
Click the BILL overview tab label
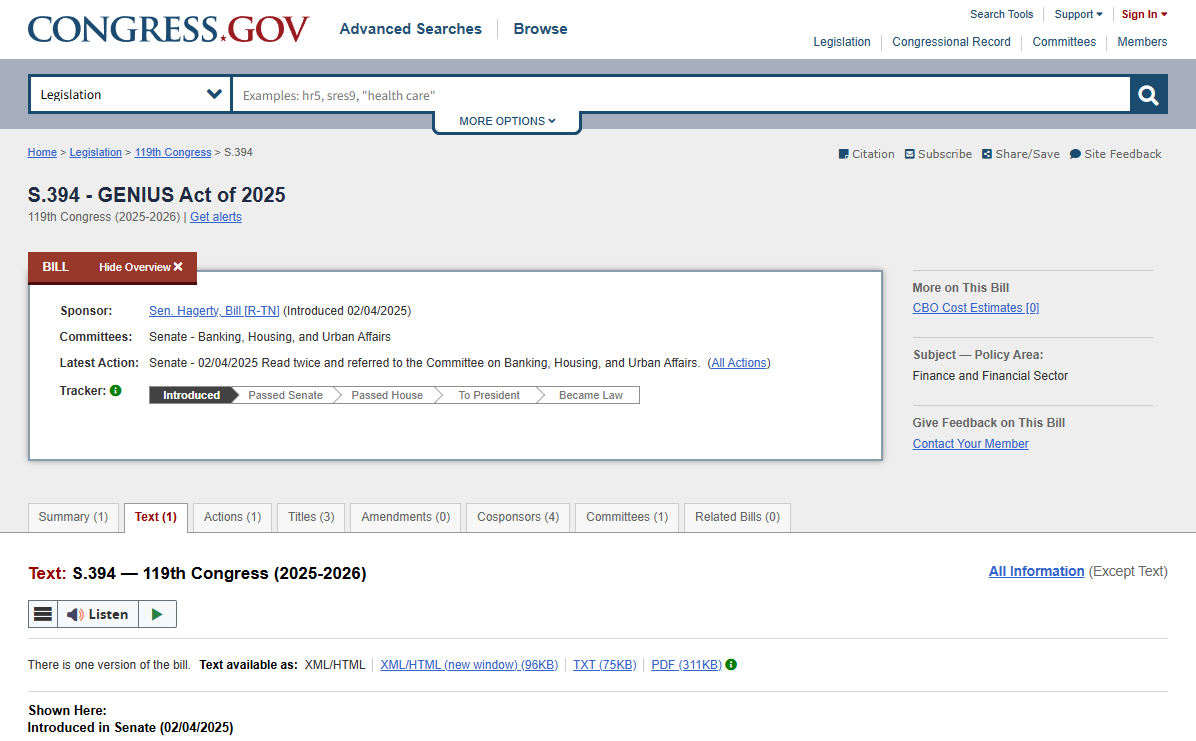(x=56, y=267)
